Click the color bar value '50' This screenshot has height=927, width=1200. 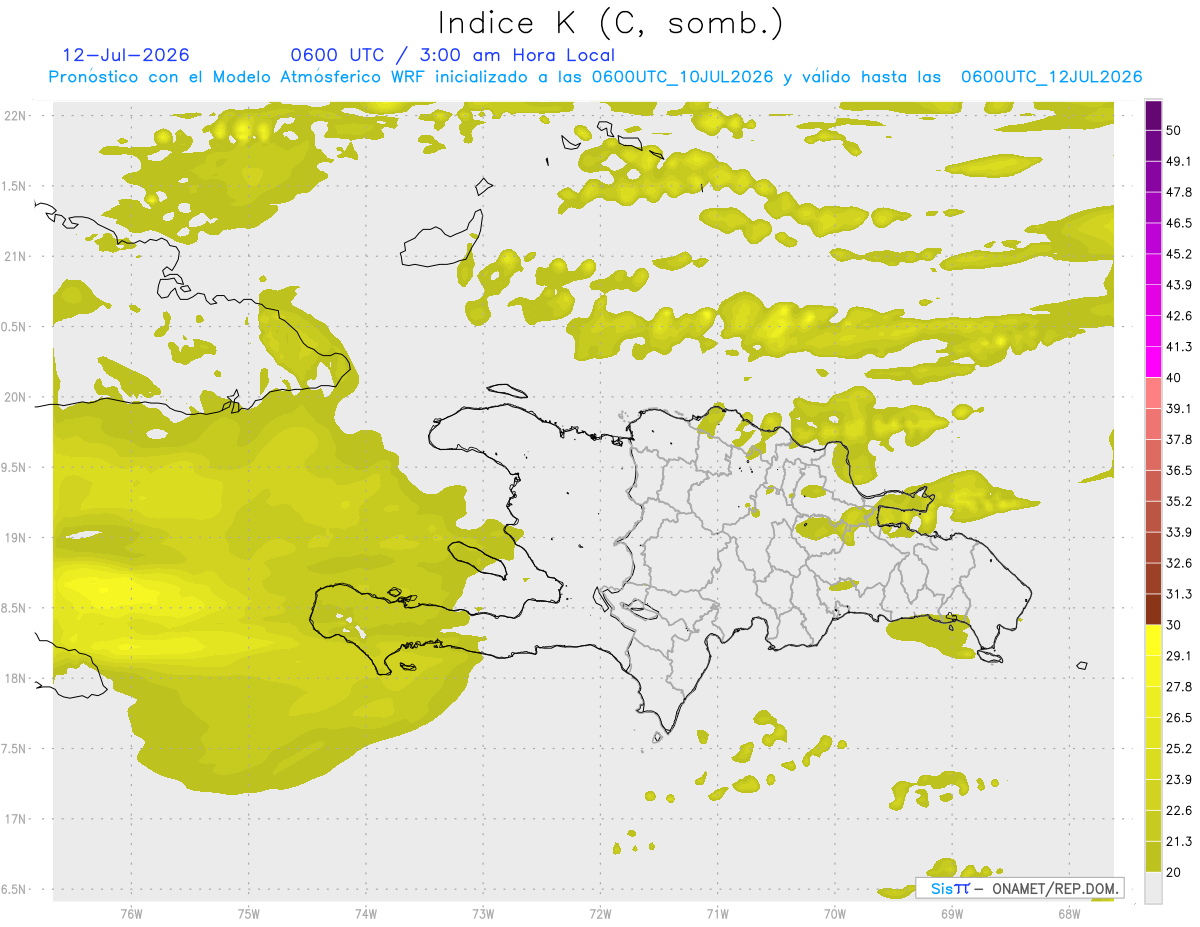point(1175,130)
